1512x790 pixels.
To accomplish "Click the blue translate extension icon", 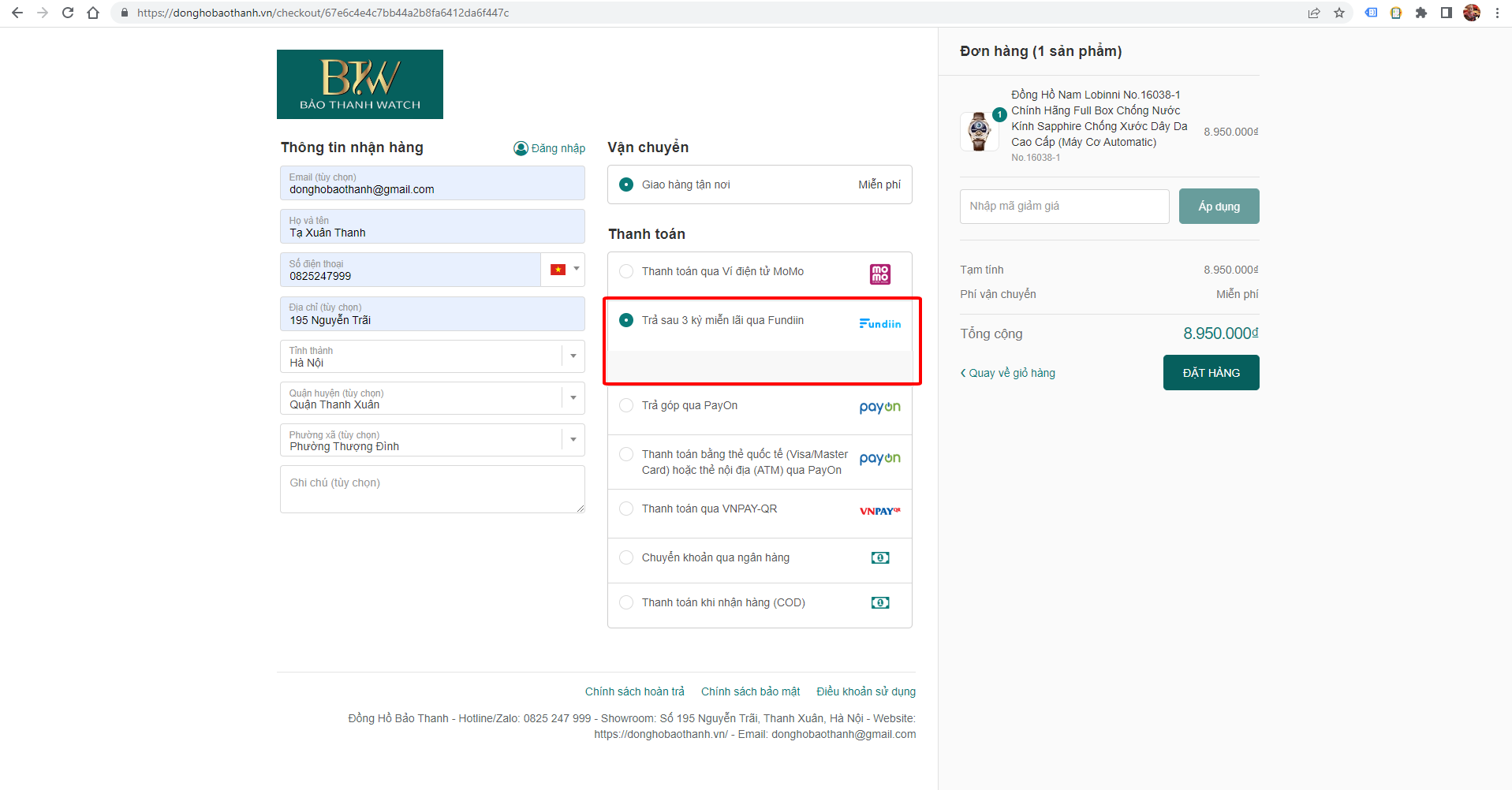I will click(x=1371, y=13).
